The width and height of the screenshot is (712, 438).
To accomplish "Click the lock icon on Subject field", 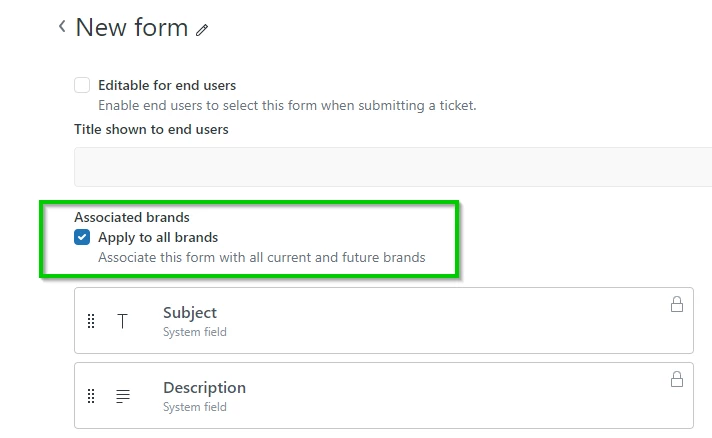I will (676, 305).
